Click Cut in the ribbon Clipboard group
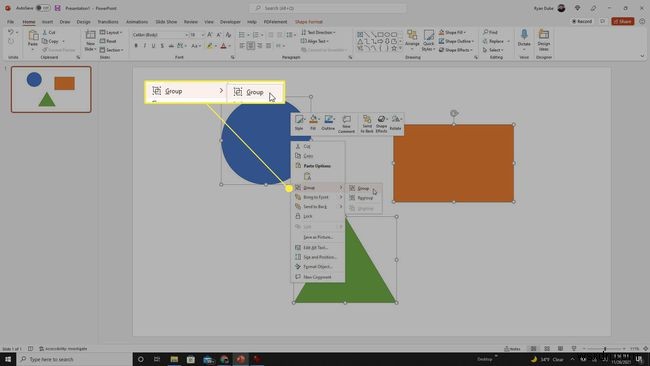The height and width of the screenshot is (366, 650). tap(49, 32)
